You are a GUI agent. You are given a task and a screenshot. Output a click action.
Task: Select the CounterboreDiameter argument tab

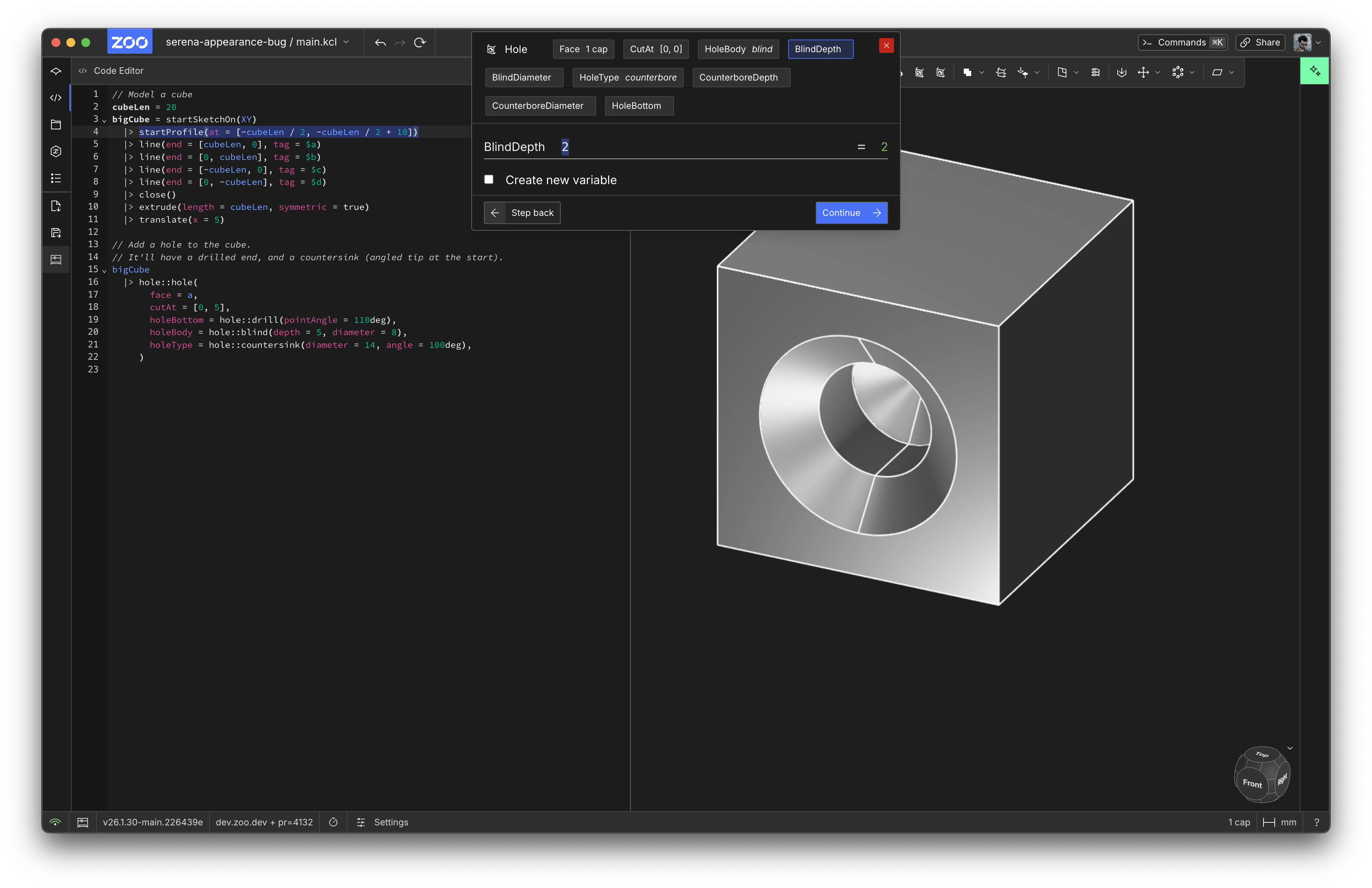coord(539,106)
